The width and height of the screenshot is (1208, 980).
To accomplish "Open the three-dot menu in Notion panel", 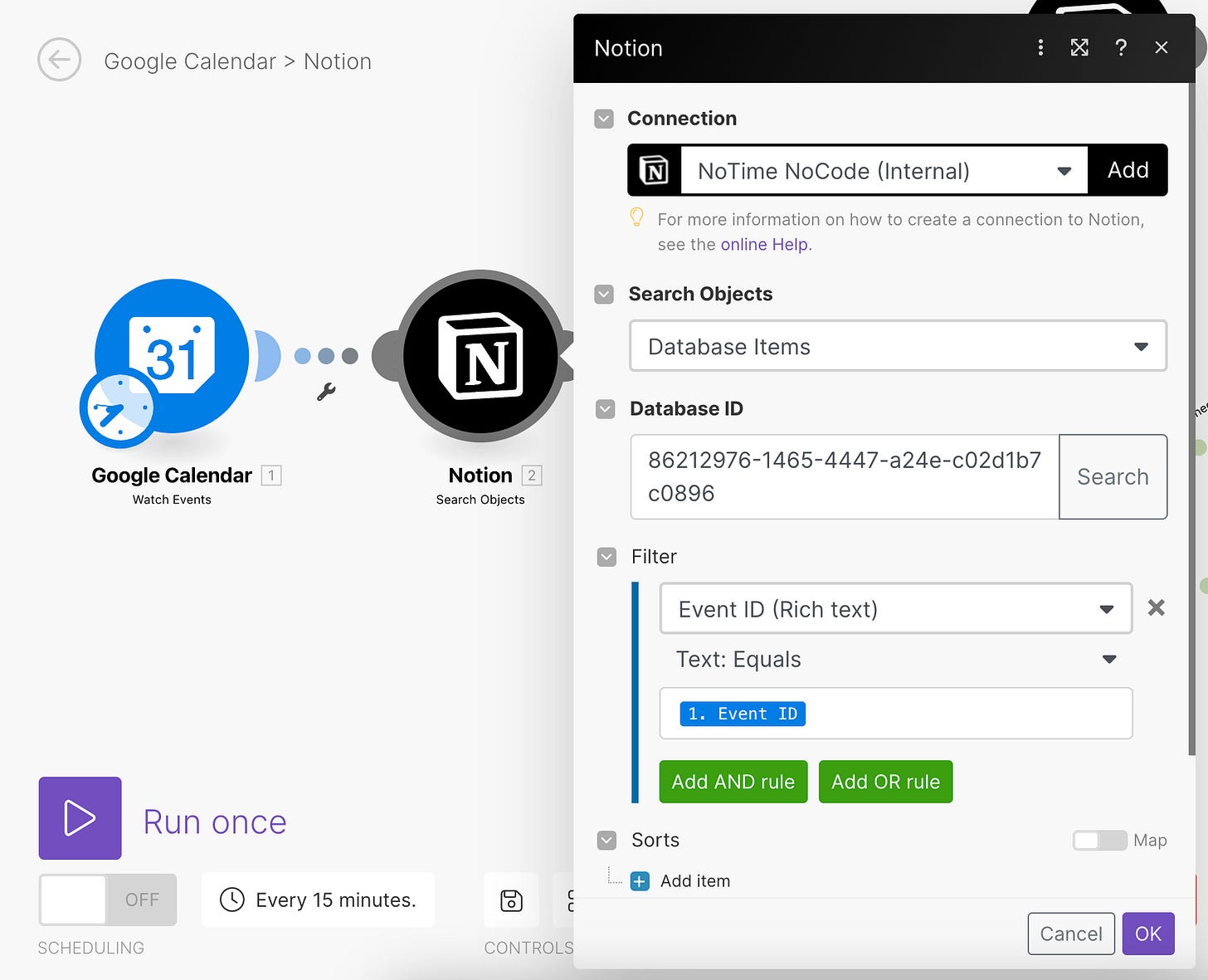I will pyautogui.click(x=1040, y=47).
